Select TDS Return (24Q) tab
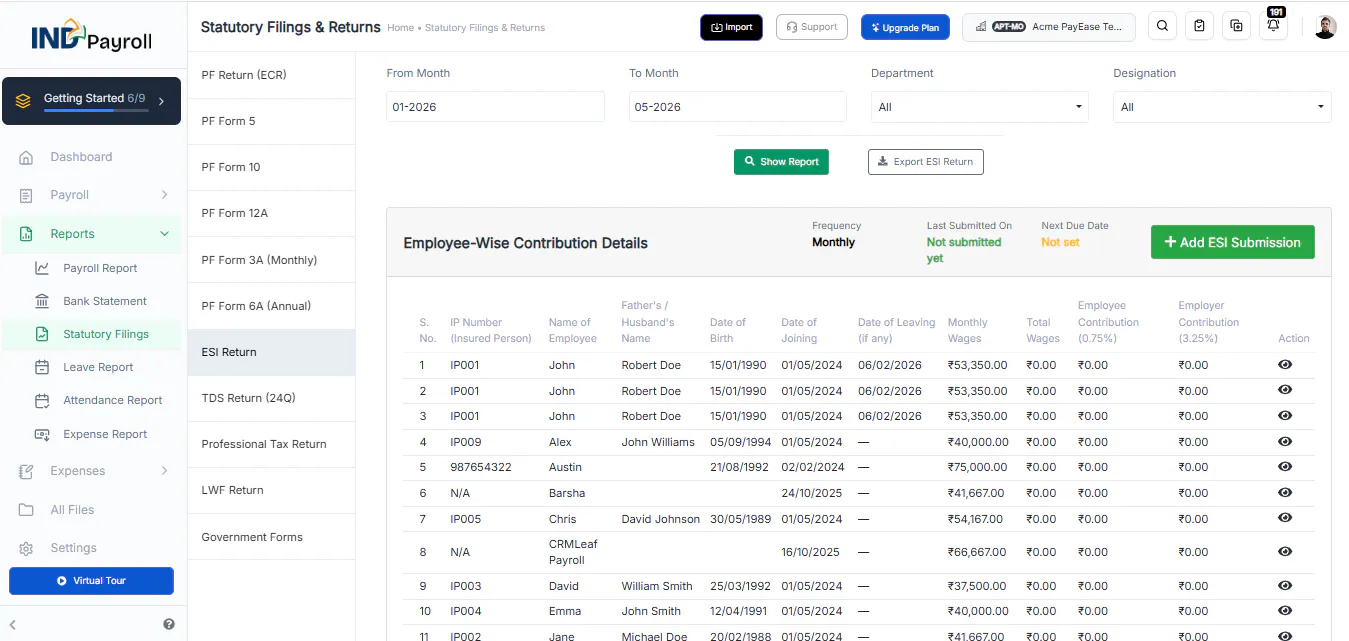This screenshot has width=1349, height=641. [x=271, y=398]
